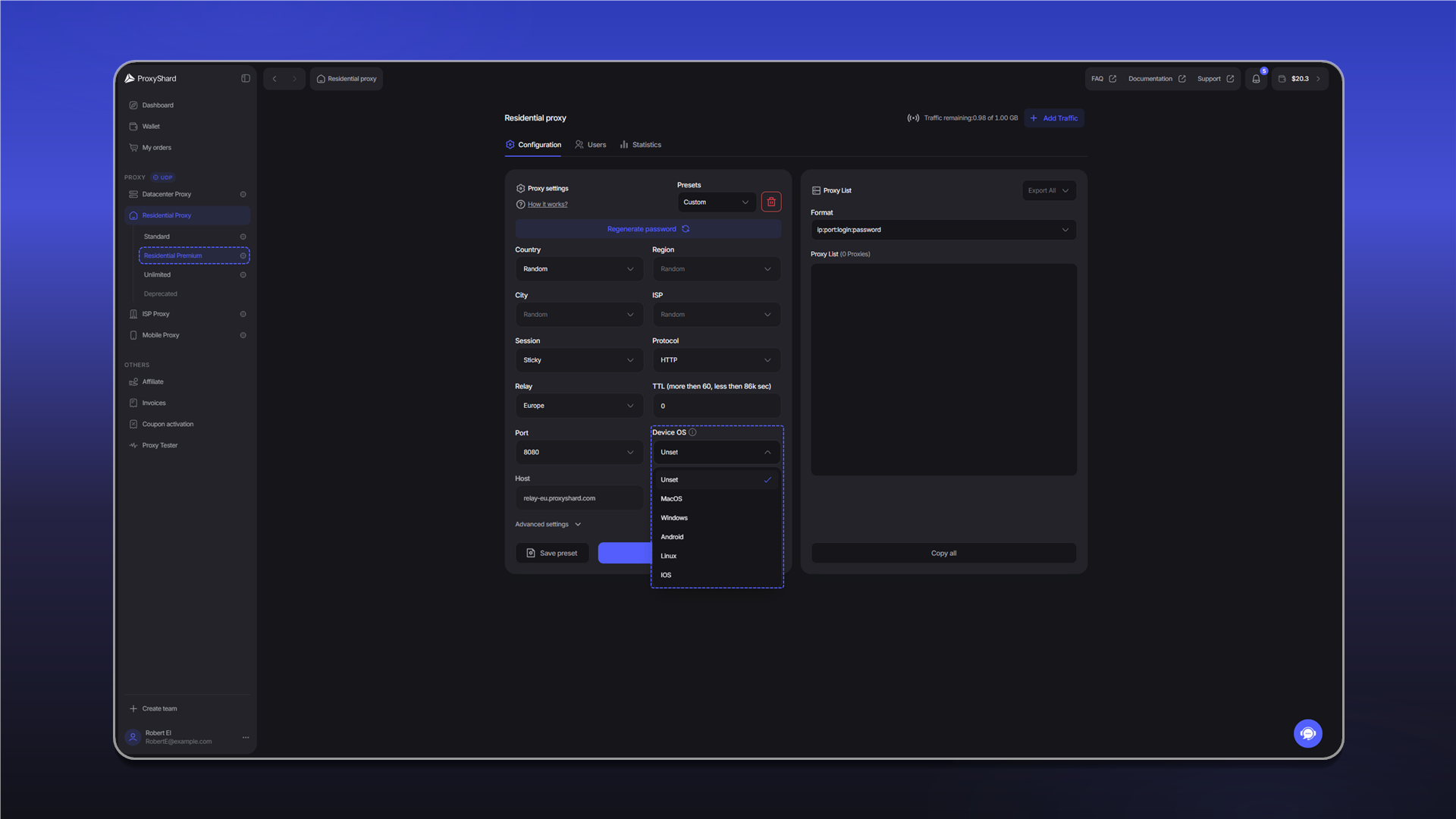Open the Protocol HTTP dropdown
The height and width of the screenshot is (819, 1456).
pos(716,360)
